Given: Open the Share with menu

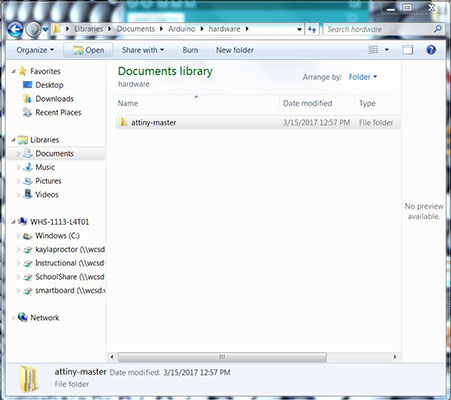Looking at the screenshot, I should coord(143,50).
